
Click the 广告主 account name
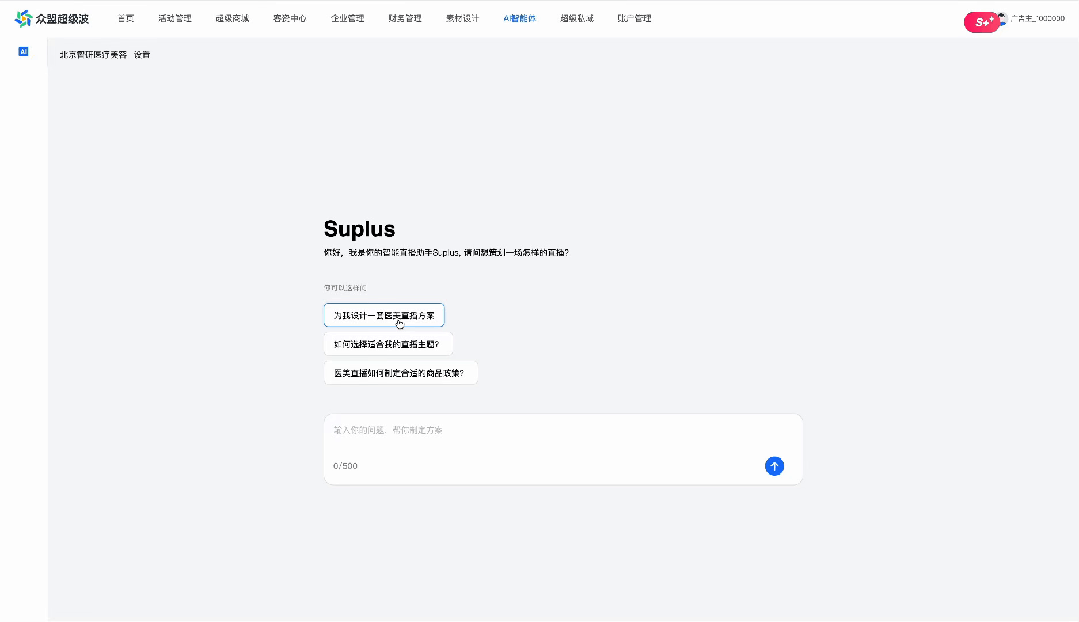[1038, 19]
